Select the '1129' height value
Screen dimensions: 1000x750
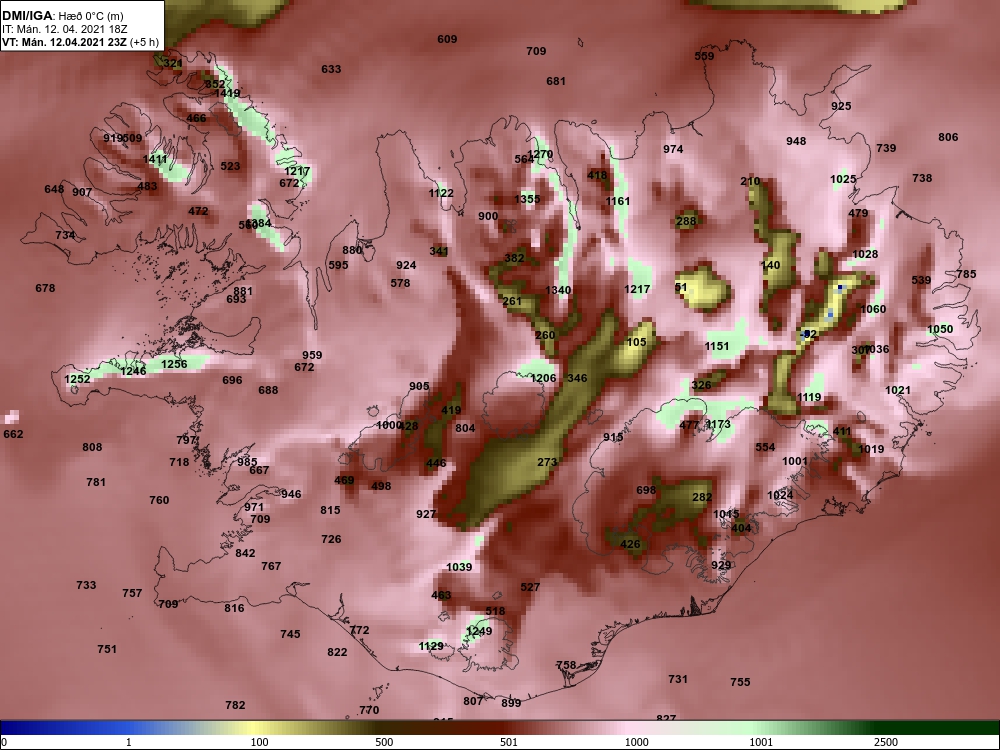click(x=430, y=647)
